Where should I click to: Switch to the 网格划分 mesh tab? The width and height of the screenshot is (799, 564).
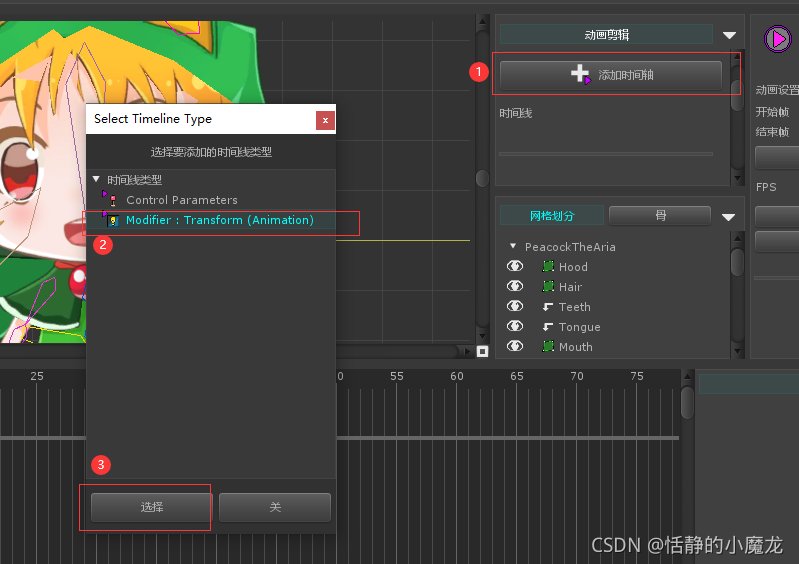551,216
